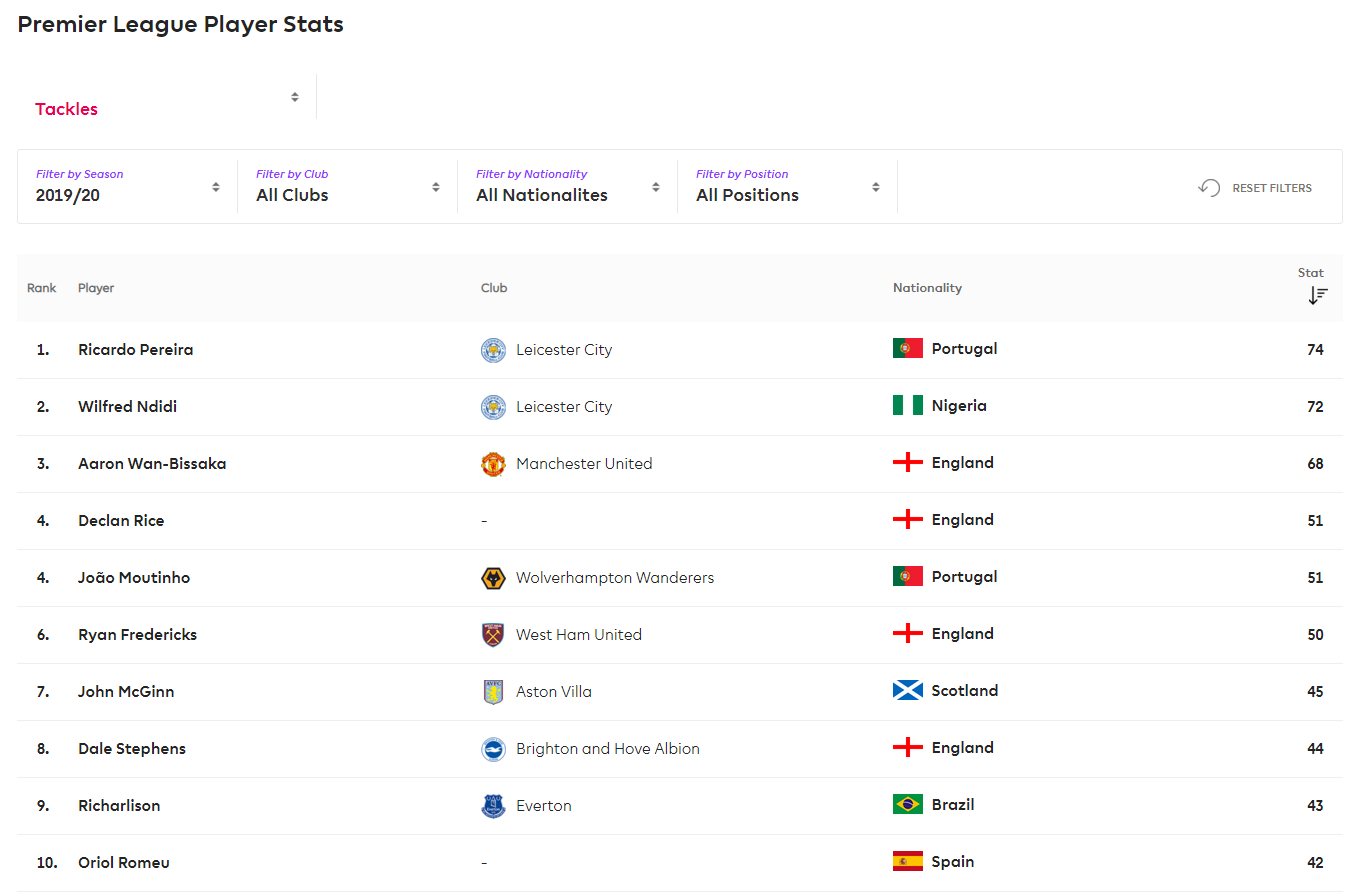Screen dimensions: 1359x895
Task: Open Wilfred Ndidi's player page
Action: pos(128,407)
